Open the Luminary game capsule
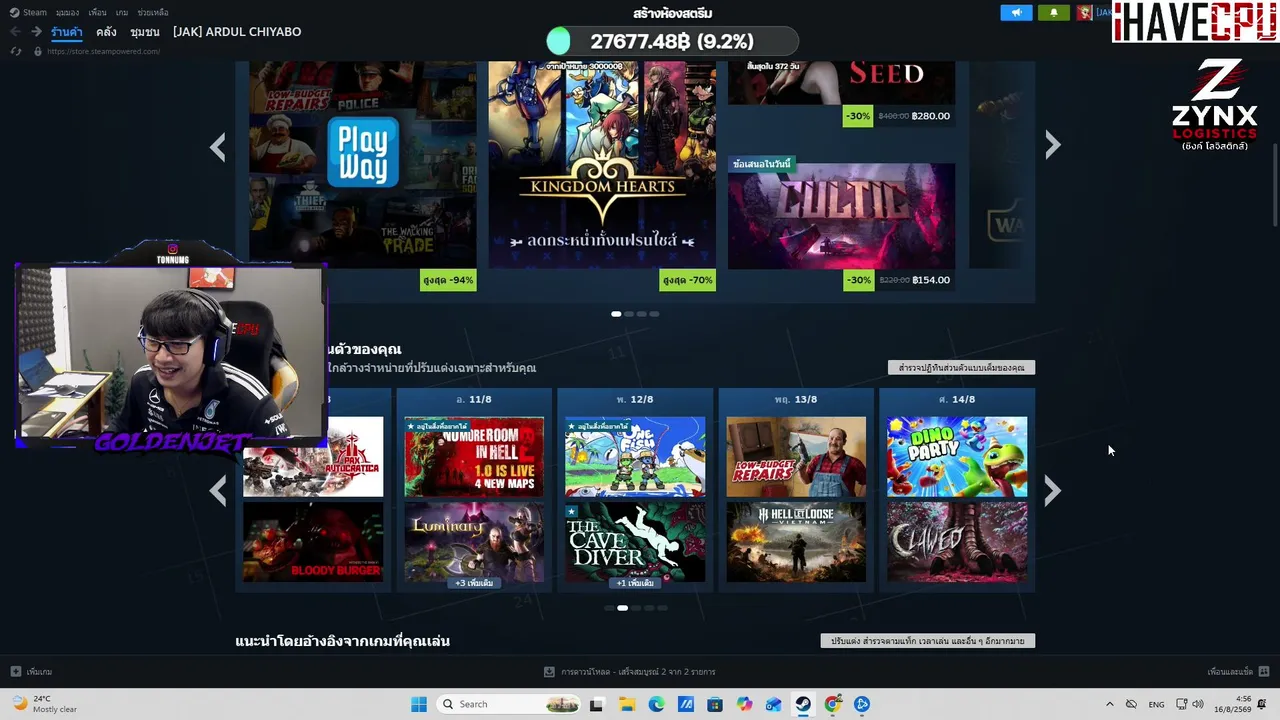 coord(474,542)
